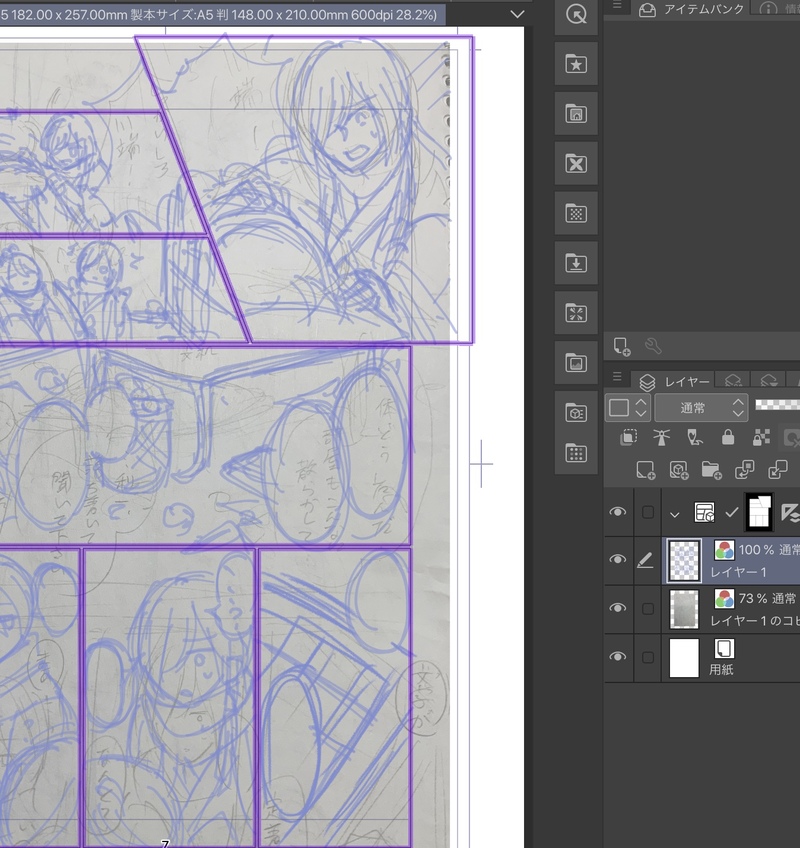Set as draft layer icon
The width and height of the screenshot is (800, 848).
(x=695, y=437)
